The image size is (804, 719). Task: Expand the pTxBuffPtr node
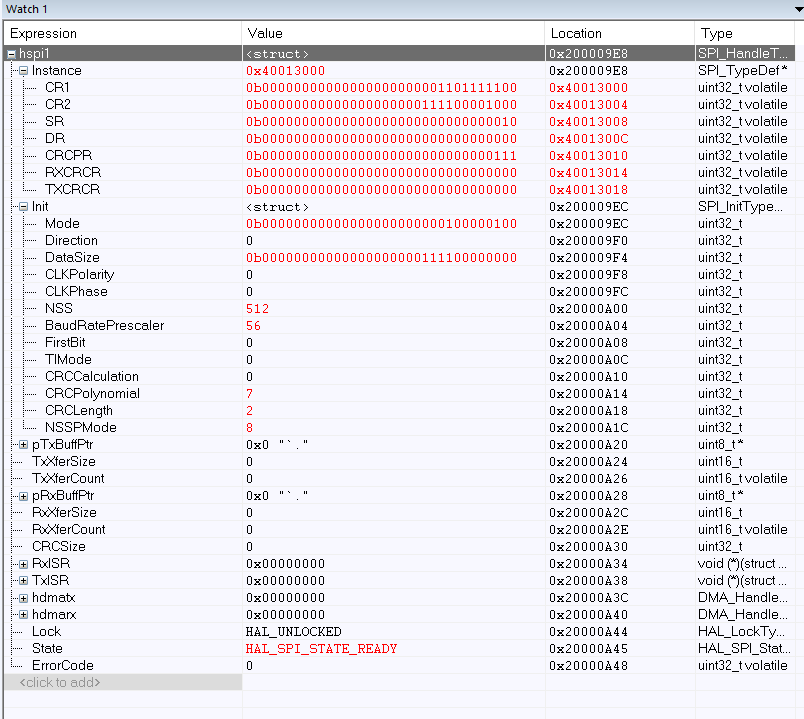click(x=24, y=445)
